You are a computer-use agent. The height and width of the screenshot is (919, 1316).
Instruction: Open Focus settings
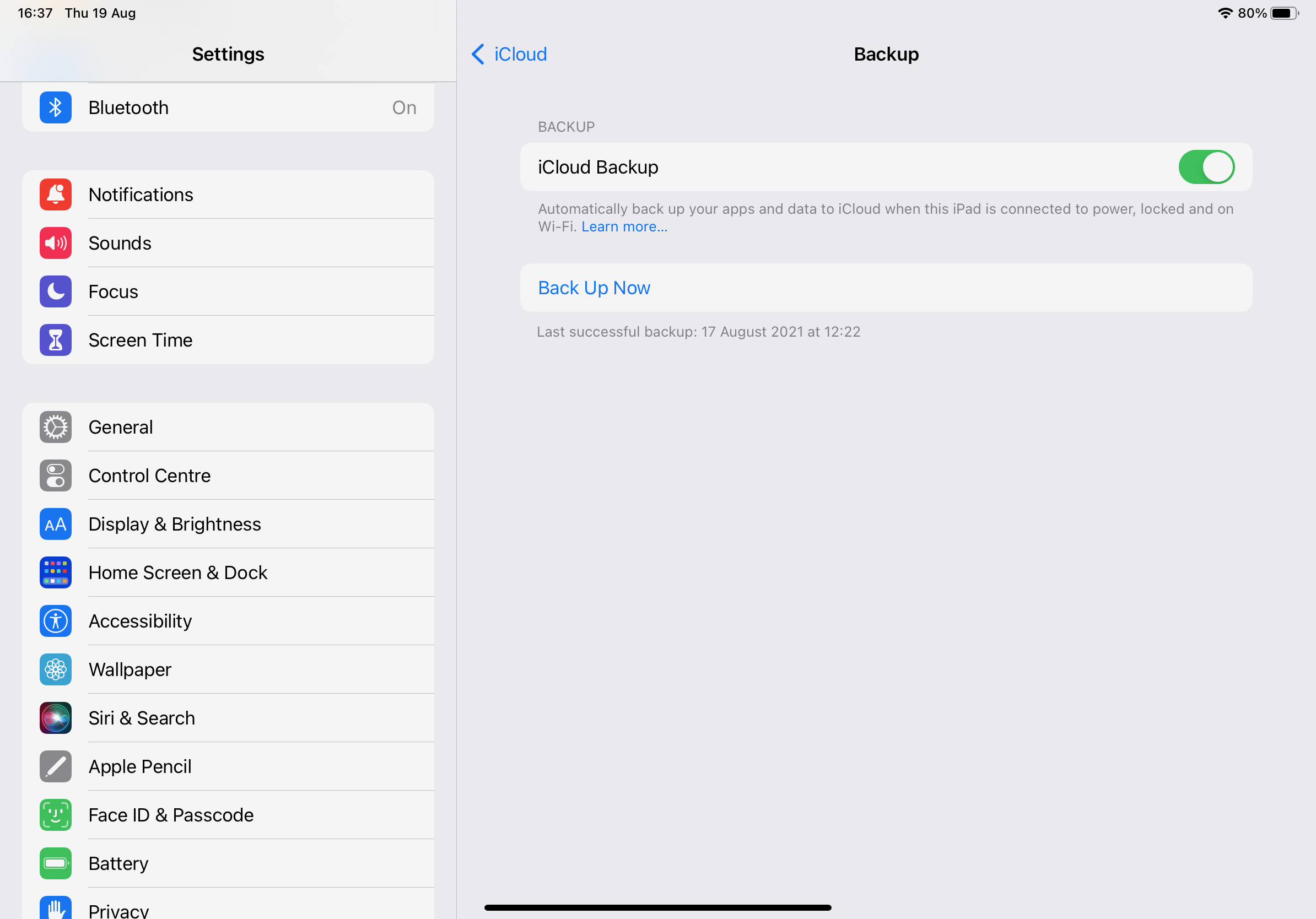(x=228, y=291)
